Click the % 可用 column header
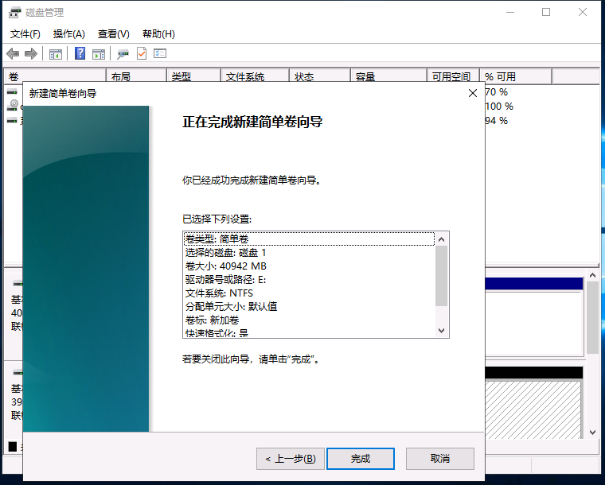This screenshot has height=486, width=605. [515, 76]
